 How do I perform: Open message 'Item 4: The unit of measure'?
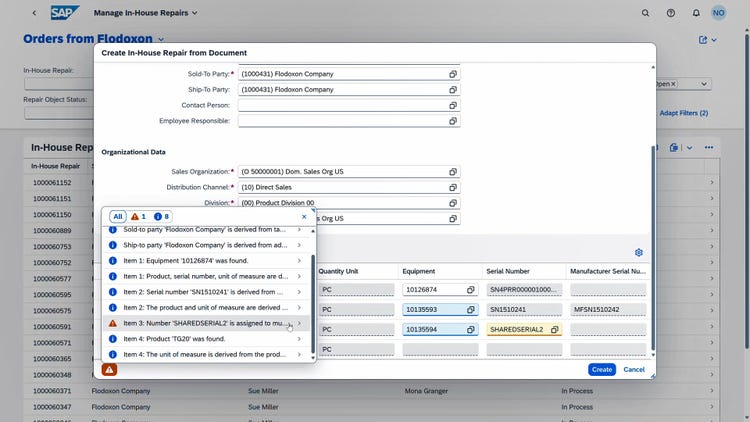click(206, 355)
